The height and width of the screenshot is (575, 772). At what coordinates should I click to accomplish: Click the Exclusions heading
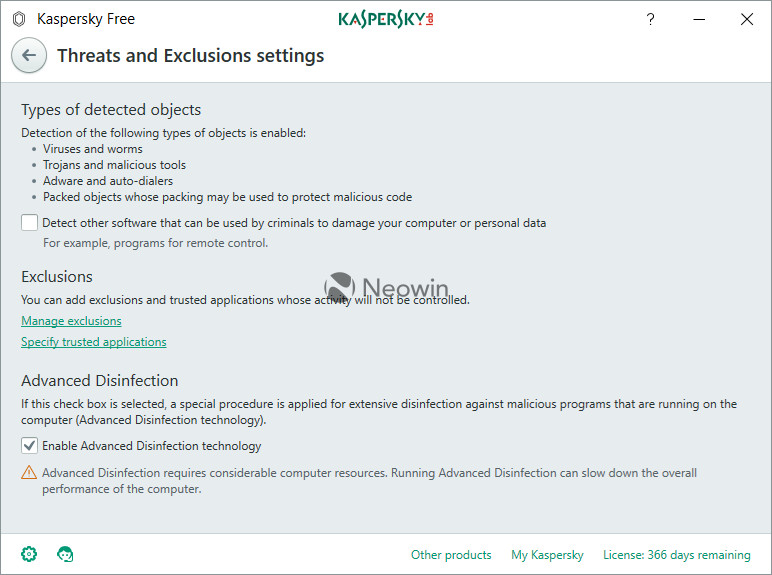[x=57, y=277]
